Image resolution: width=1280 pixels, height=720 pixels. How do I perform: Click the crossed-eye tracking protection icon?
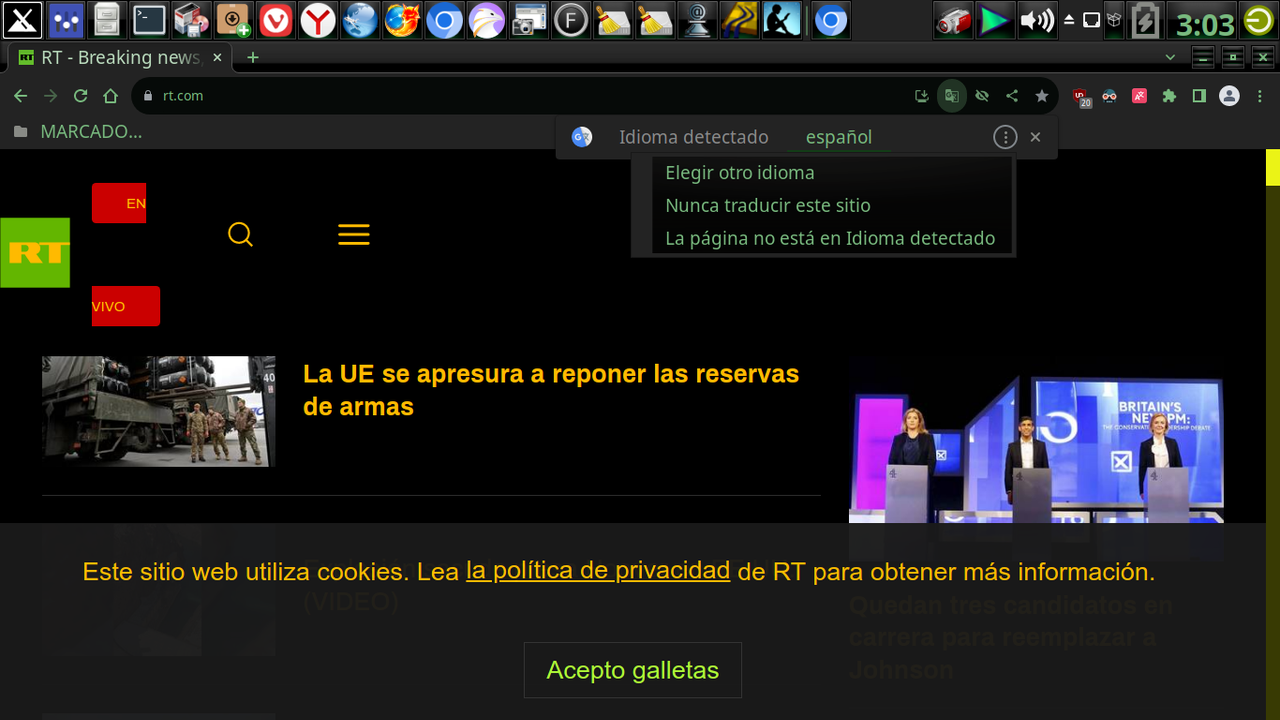click(x=982, y=96)
